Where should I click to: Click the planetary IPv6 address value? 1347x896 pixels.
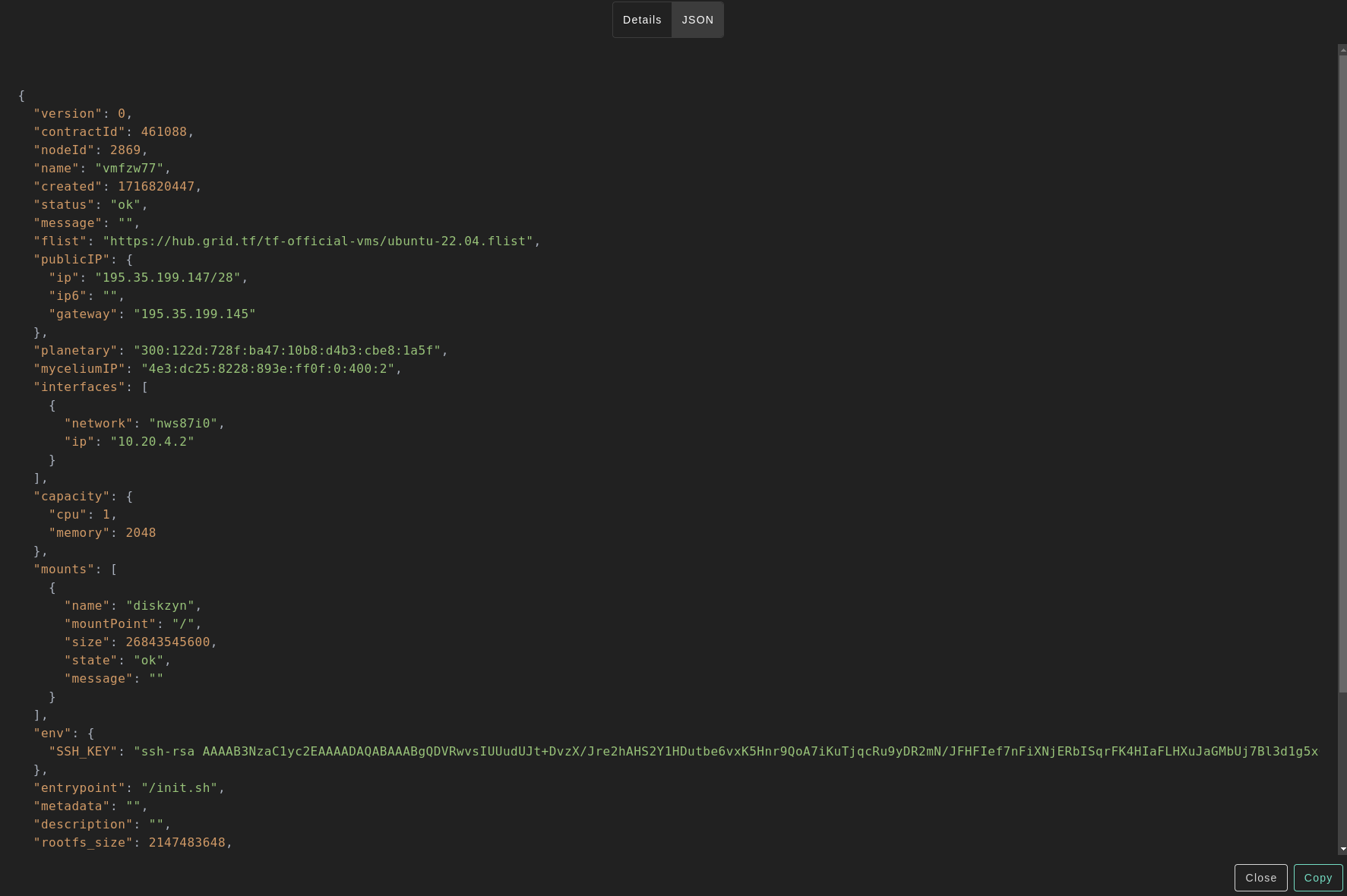click(x=287, y=351)
